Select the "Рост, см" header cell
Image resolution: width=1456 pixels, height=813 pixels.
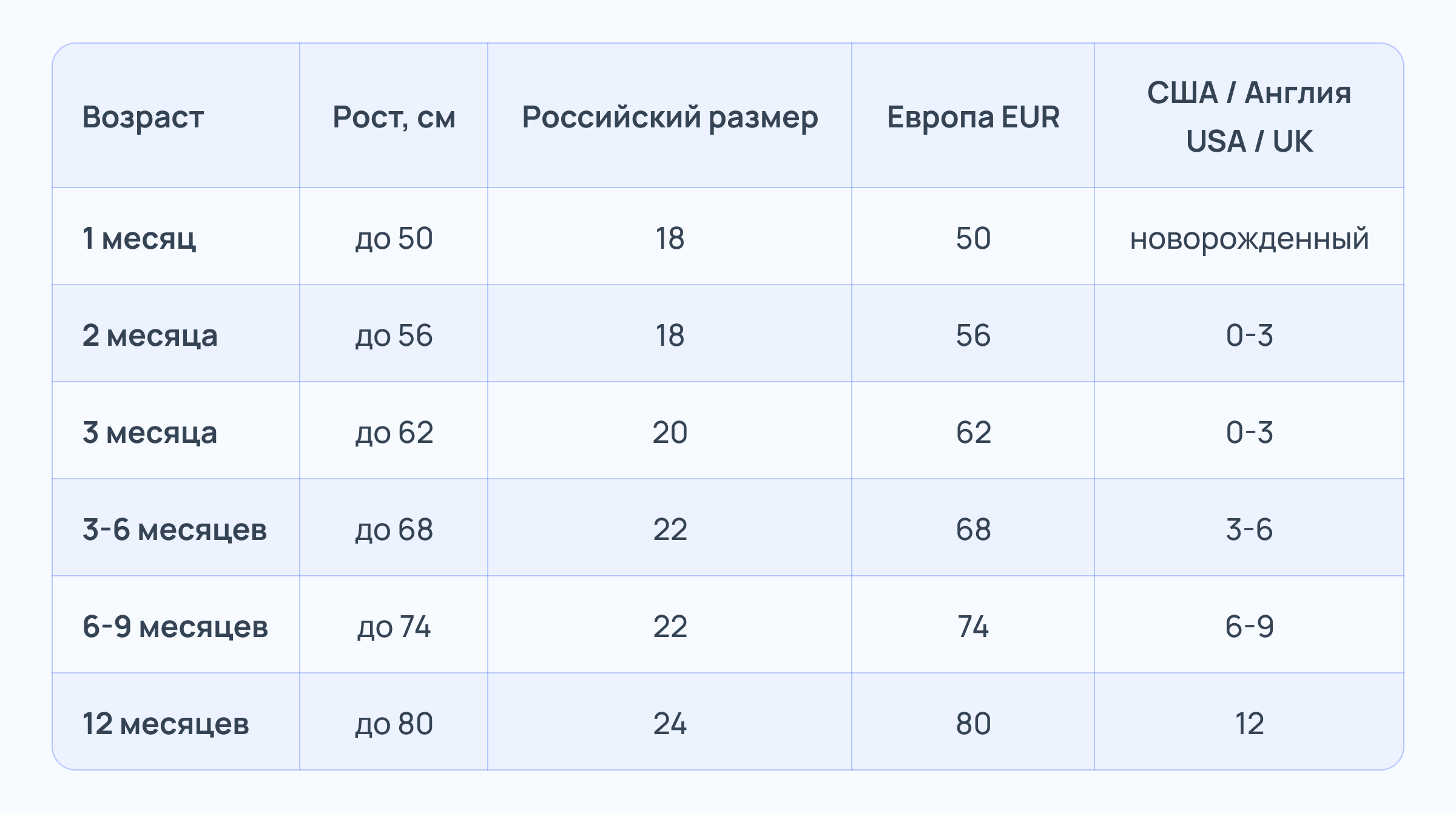394,116
